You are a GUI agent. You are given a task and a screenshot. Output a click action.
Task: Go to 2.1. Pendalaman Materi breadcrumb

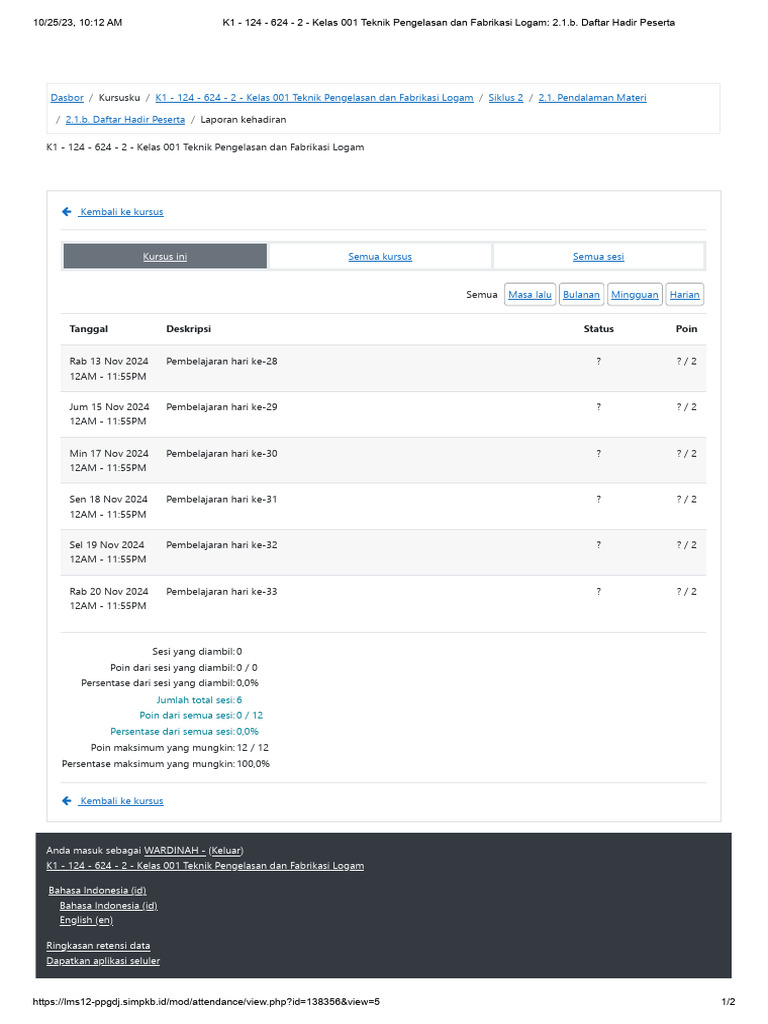click(592, 98)
